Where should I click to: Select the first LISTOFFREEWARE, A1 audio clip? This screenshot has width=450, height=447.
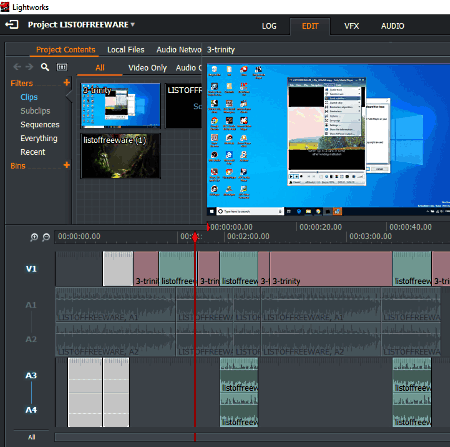click(115, 305)
